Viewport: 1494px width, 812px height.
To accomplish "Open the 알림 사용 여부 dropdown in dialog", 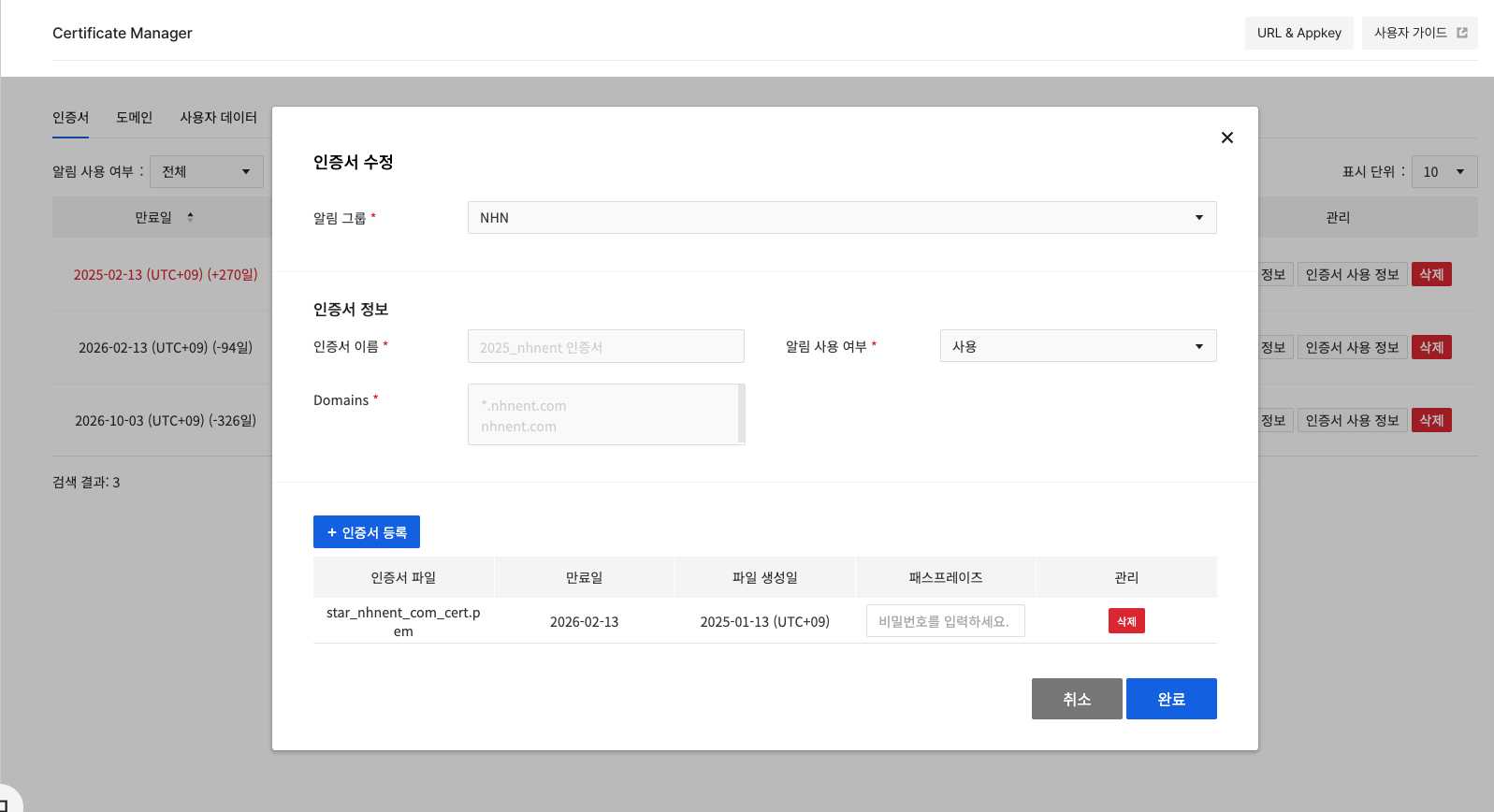I will coord(1078,346).
